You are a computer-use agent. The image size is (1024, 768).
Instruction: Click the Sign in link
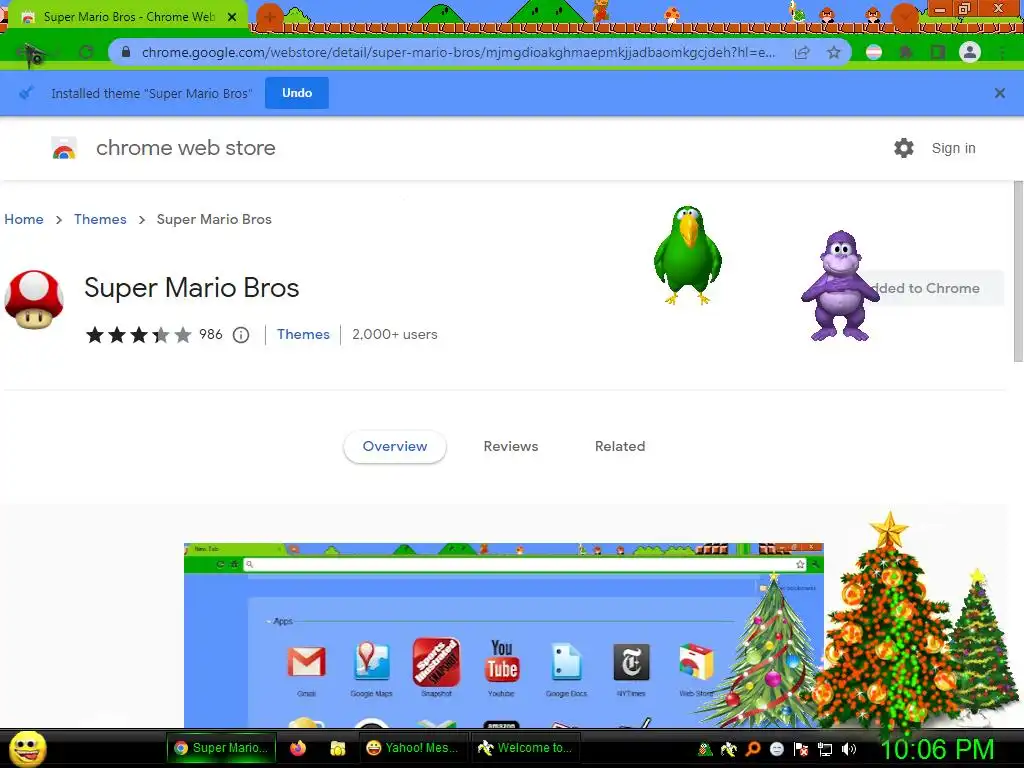pos(953,148)
